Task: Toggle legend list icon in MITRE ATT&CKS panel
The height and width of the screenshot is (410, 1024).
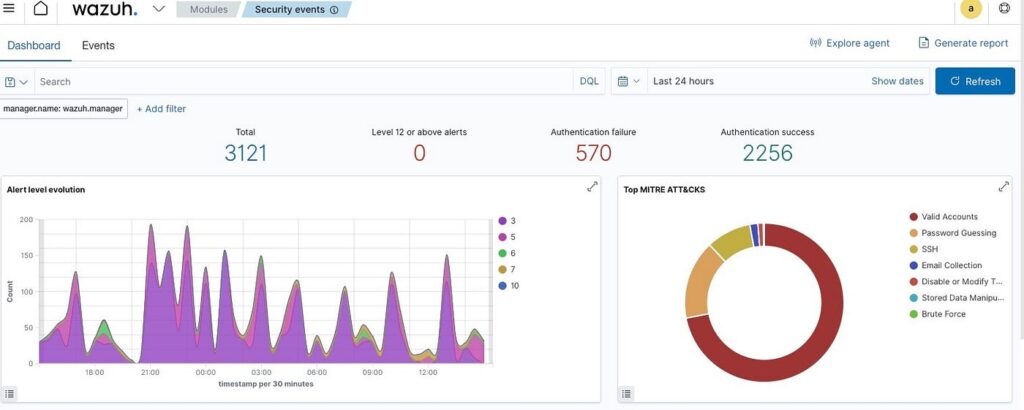Action: pyautogui.click(x=628, y=394)
